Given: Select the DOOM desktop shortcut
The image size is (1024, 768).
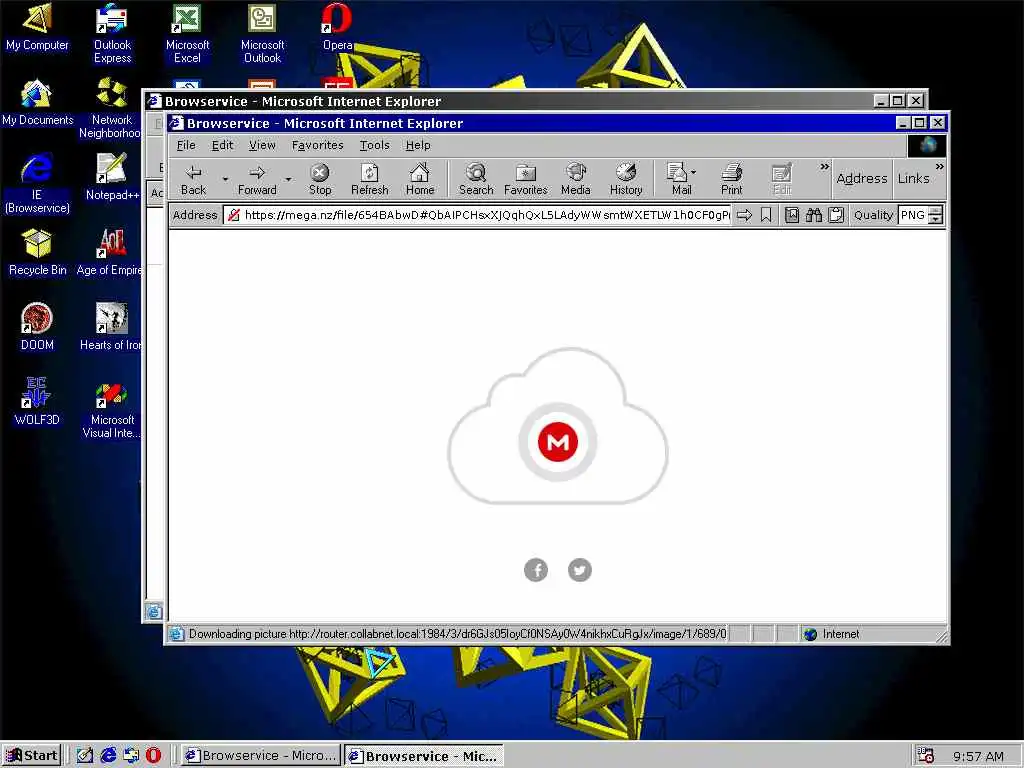Looking at the screenshot, I should pyautogui.click(x=37, y=328).
